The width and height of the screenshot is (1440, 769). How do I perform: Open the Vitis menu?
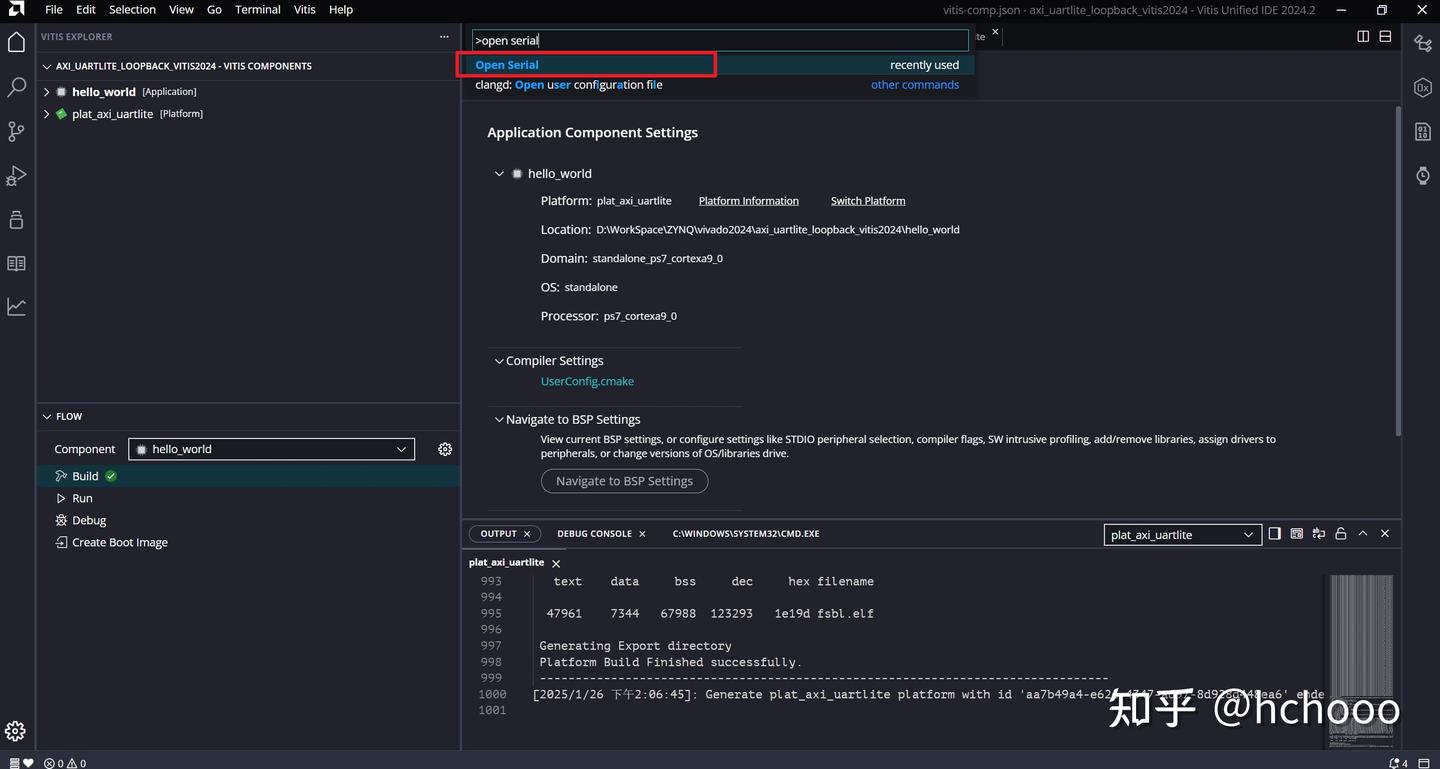pos(305,9)
